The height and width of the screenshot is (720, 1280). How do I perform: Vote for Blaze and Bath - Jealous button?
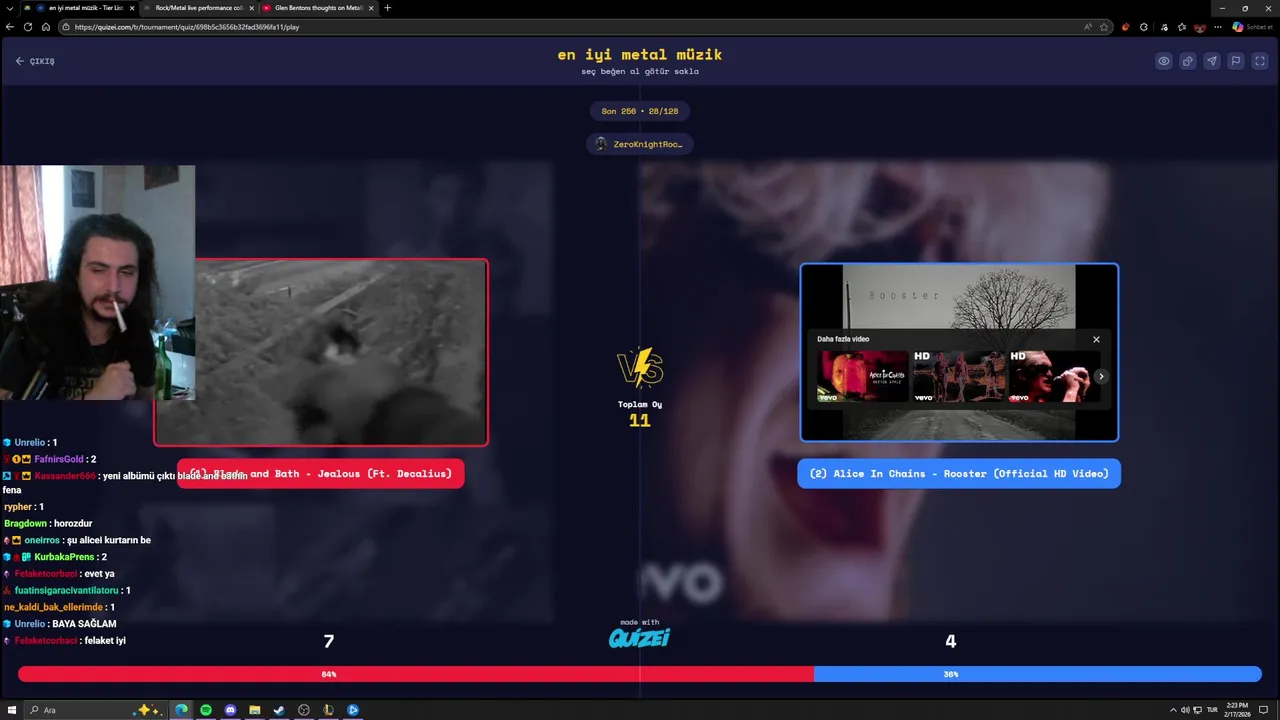click(320, 473)
